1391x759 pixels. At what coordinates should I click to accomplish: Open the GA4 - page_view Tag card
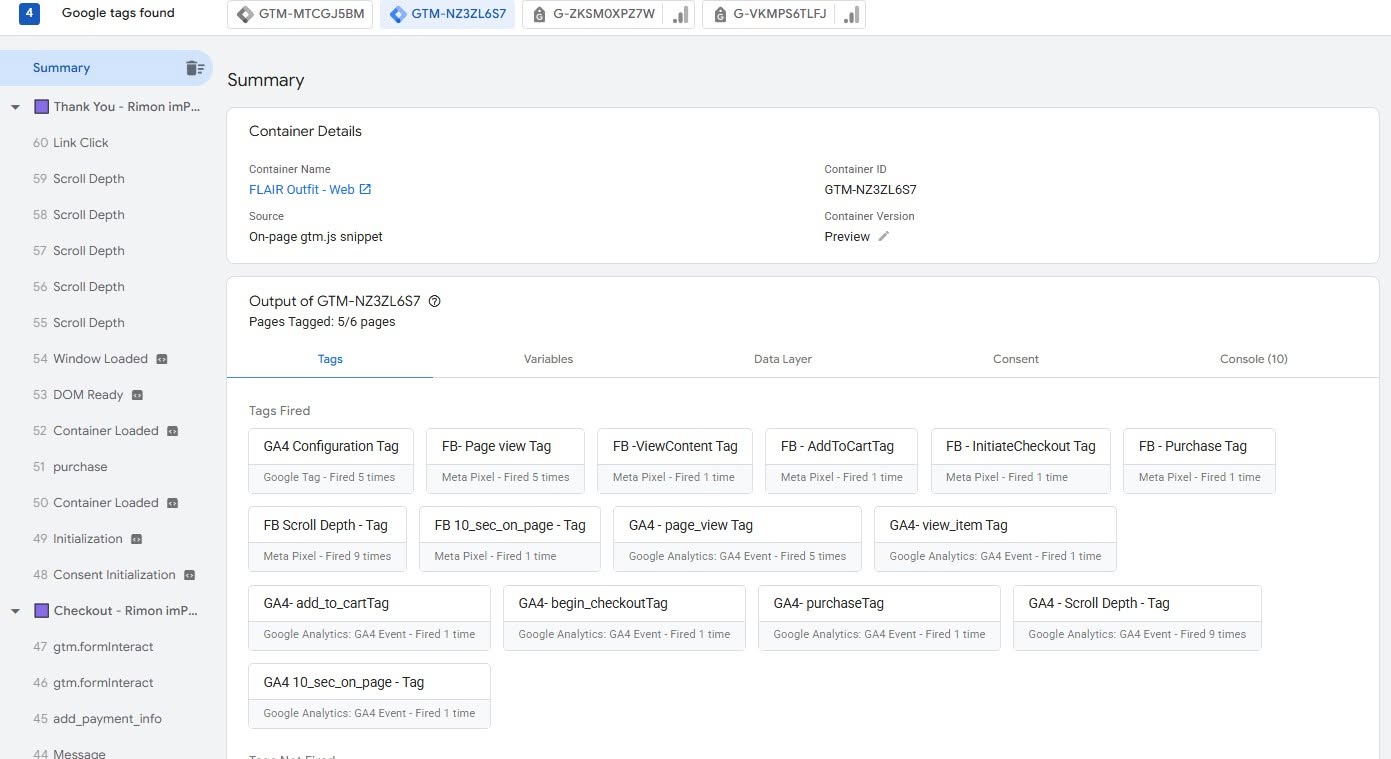click(737, 539)
